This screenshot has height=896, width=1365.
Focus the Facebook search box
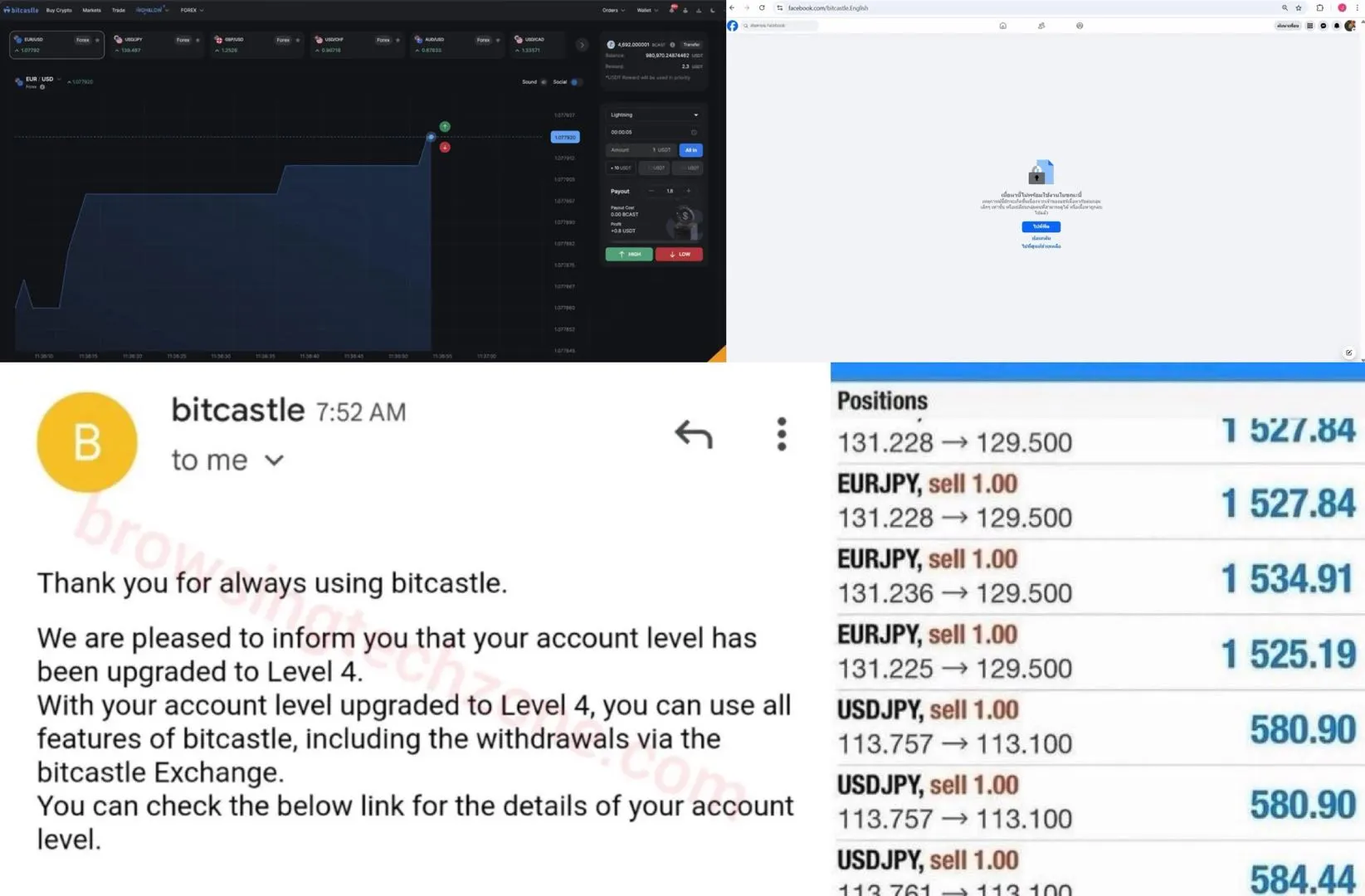click(779, 26)
